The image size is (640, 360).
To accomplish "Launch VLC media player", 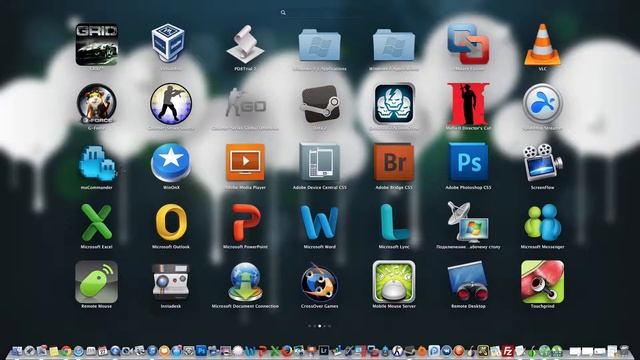I will point(542,45).
